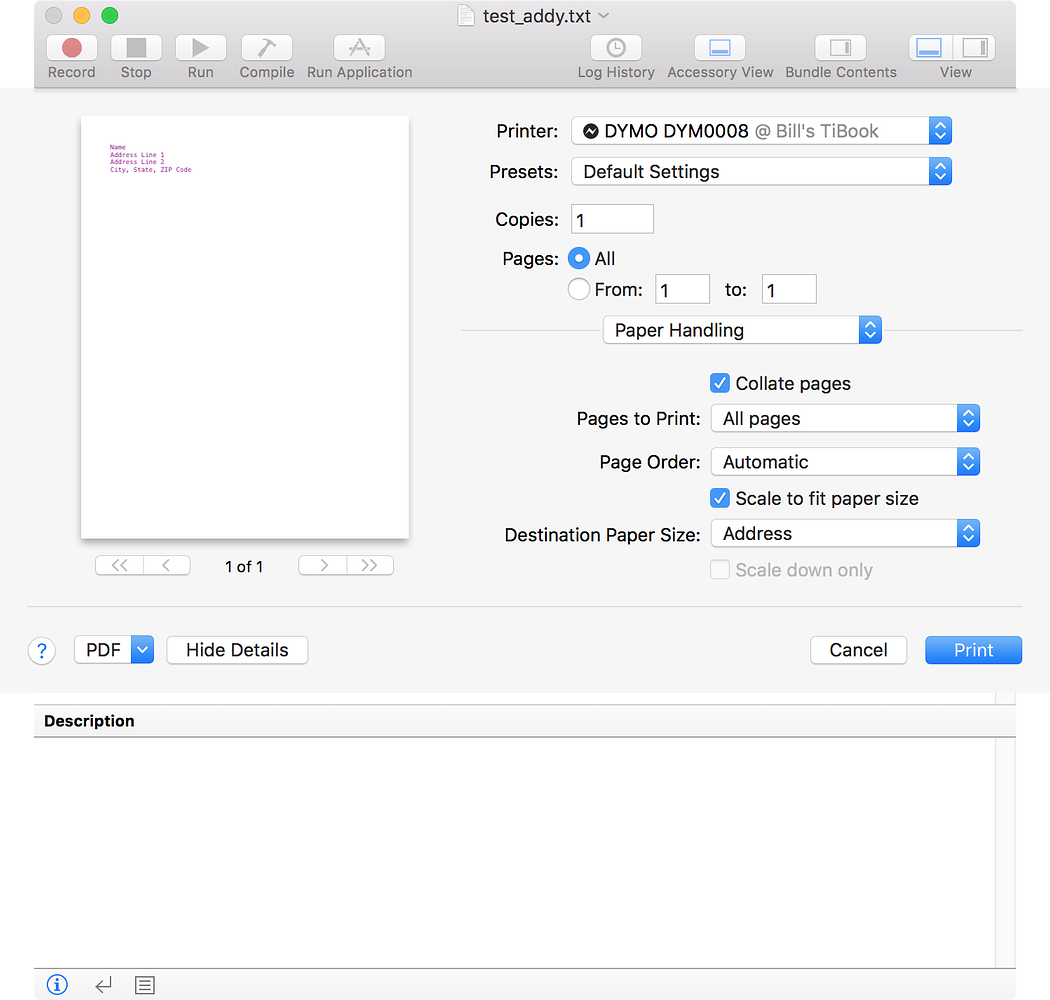Click the yellow minimize window button
The width and height of the screenshot is (1050, 1000).
[82, 15]
